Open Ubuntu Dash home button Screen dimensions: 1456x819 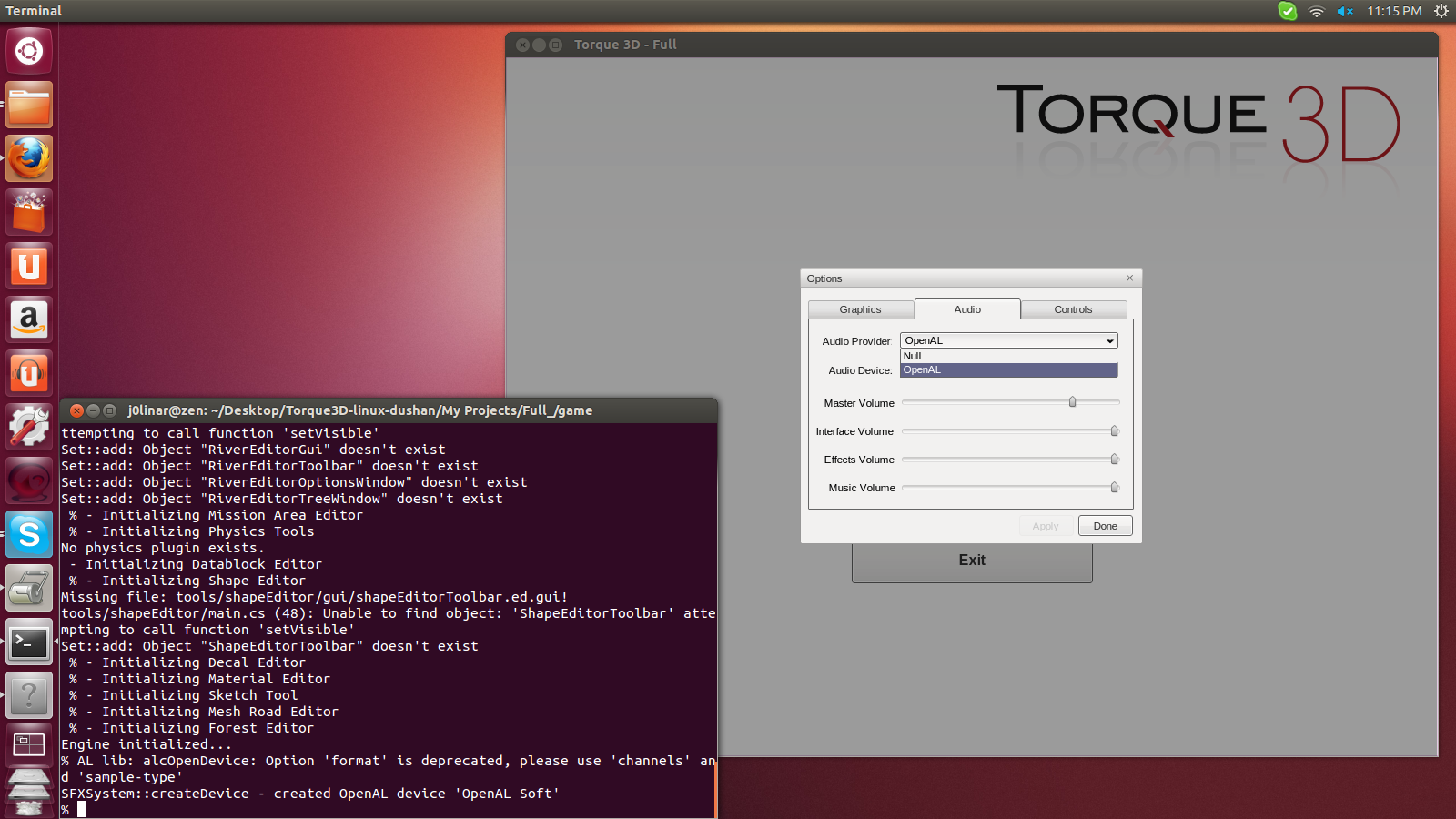pos(29,51)
